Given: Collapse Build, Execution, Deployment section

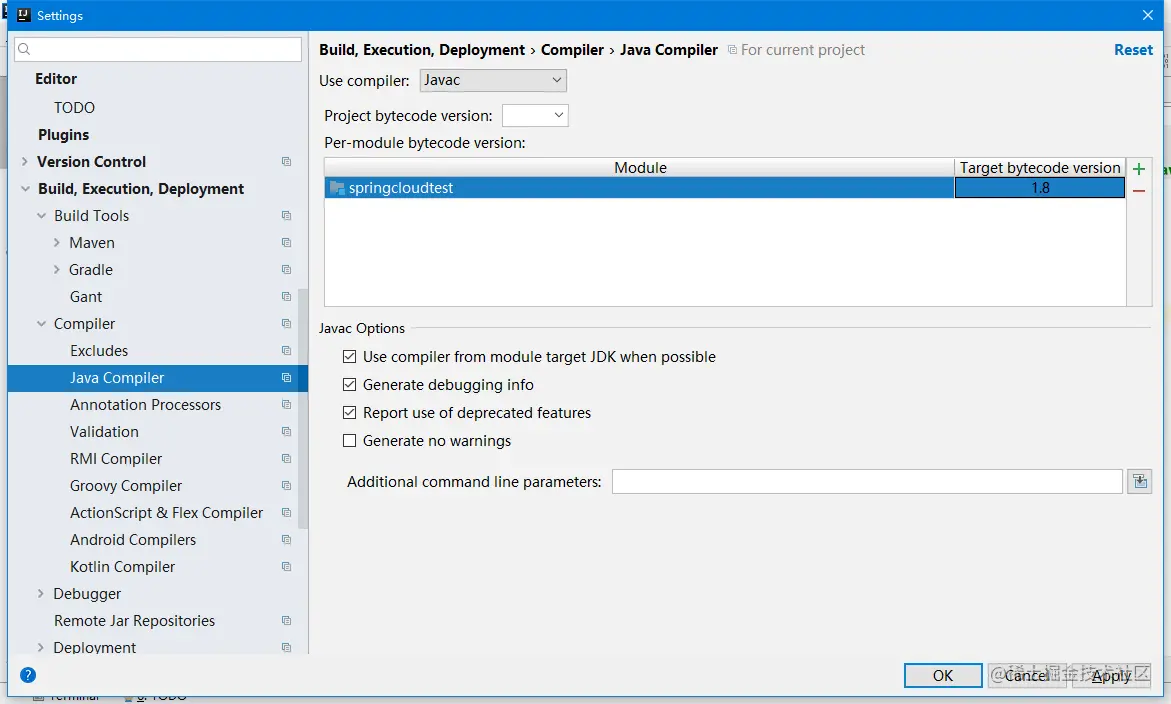Looking at the screenshot, I should (x=25, y=189).
